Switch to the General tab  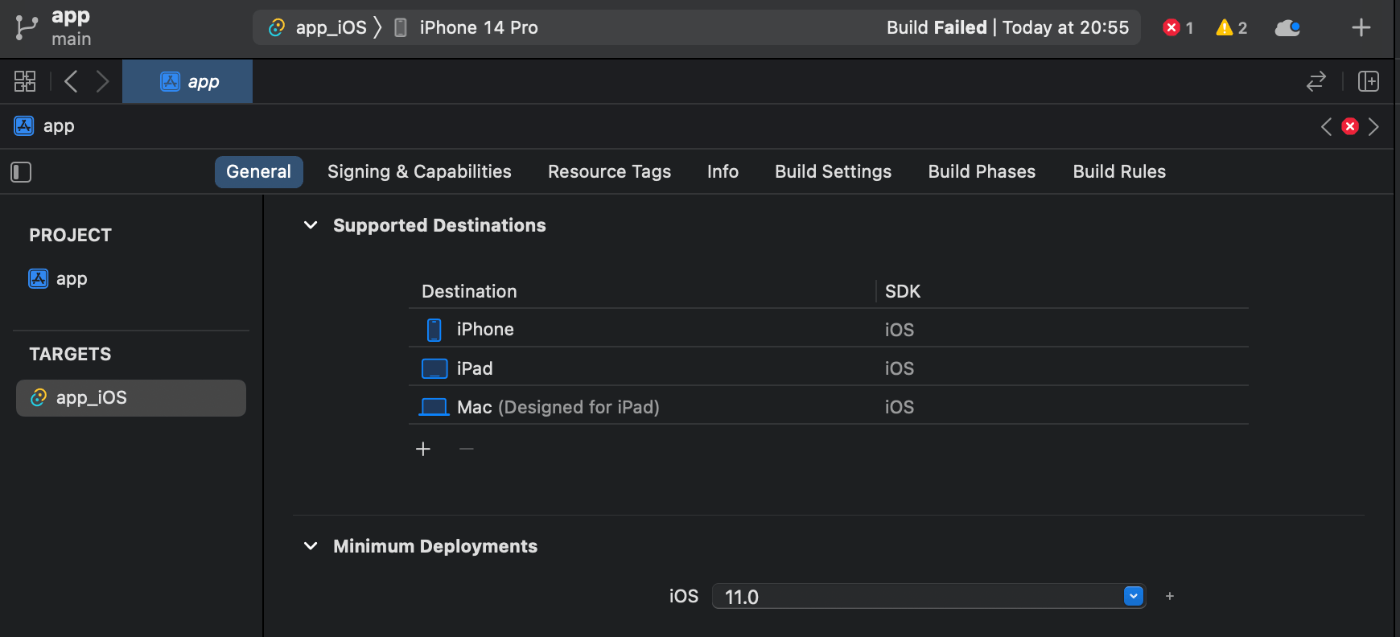pyautogui.click(x=259, y=172)
